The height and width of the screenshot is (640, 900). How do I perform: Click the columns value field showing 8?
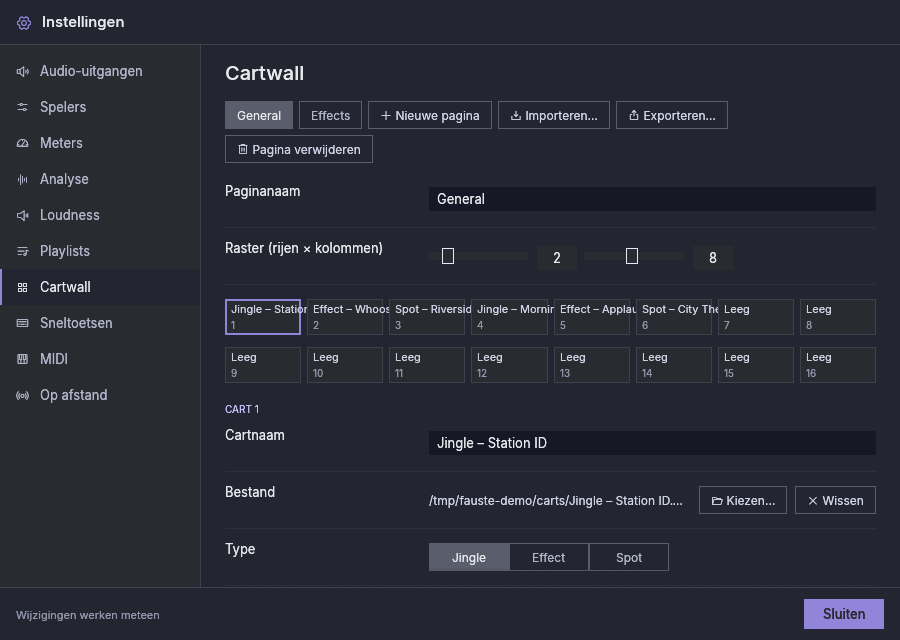coord(712,258)
